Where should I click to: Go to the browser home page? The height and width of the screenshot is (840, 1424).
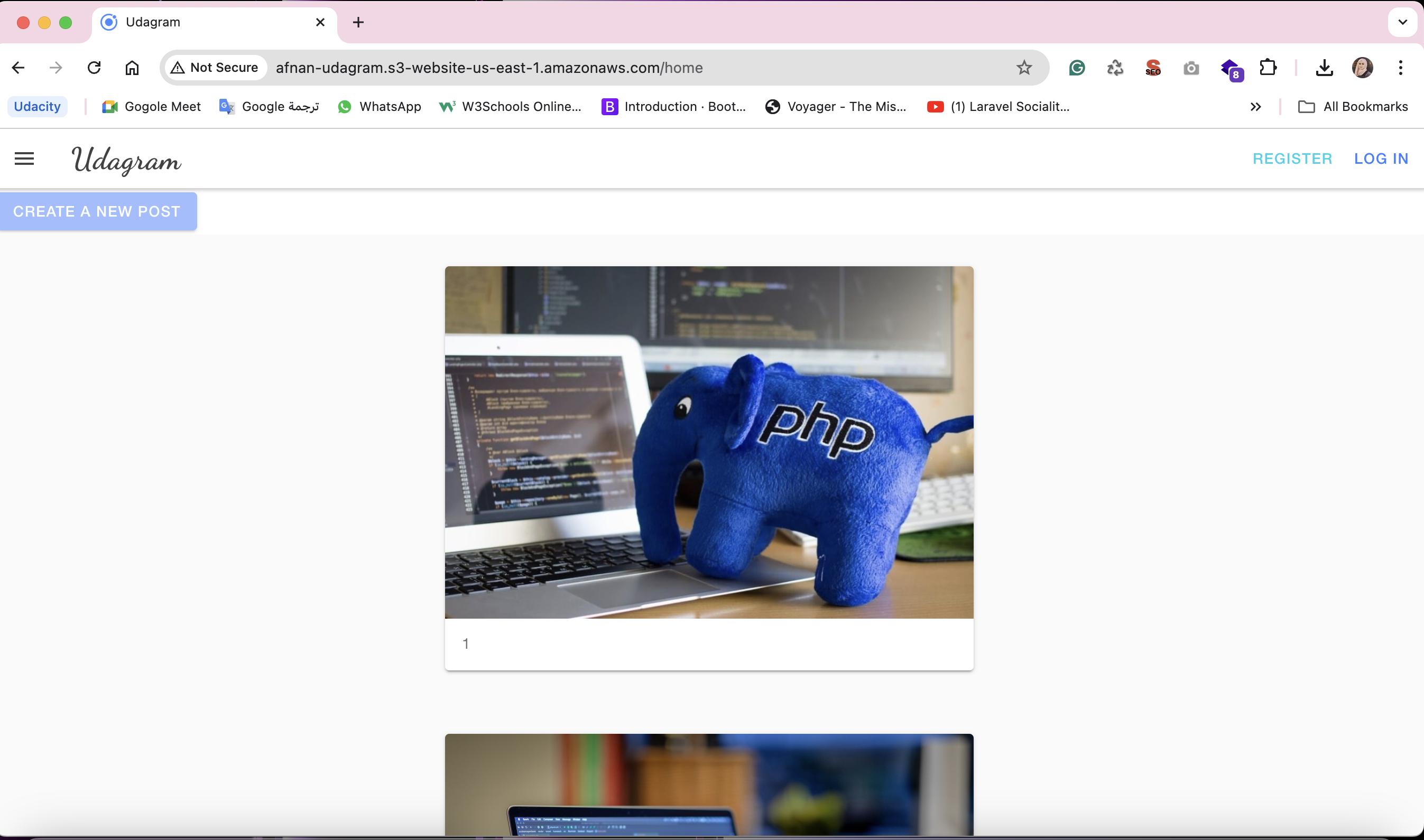(132, 68)
